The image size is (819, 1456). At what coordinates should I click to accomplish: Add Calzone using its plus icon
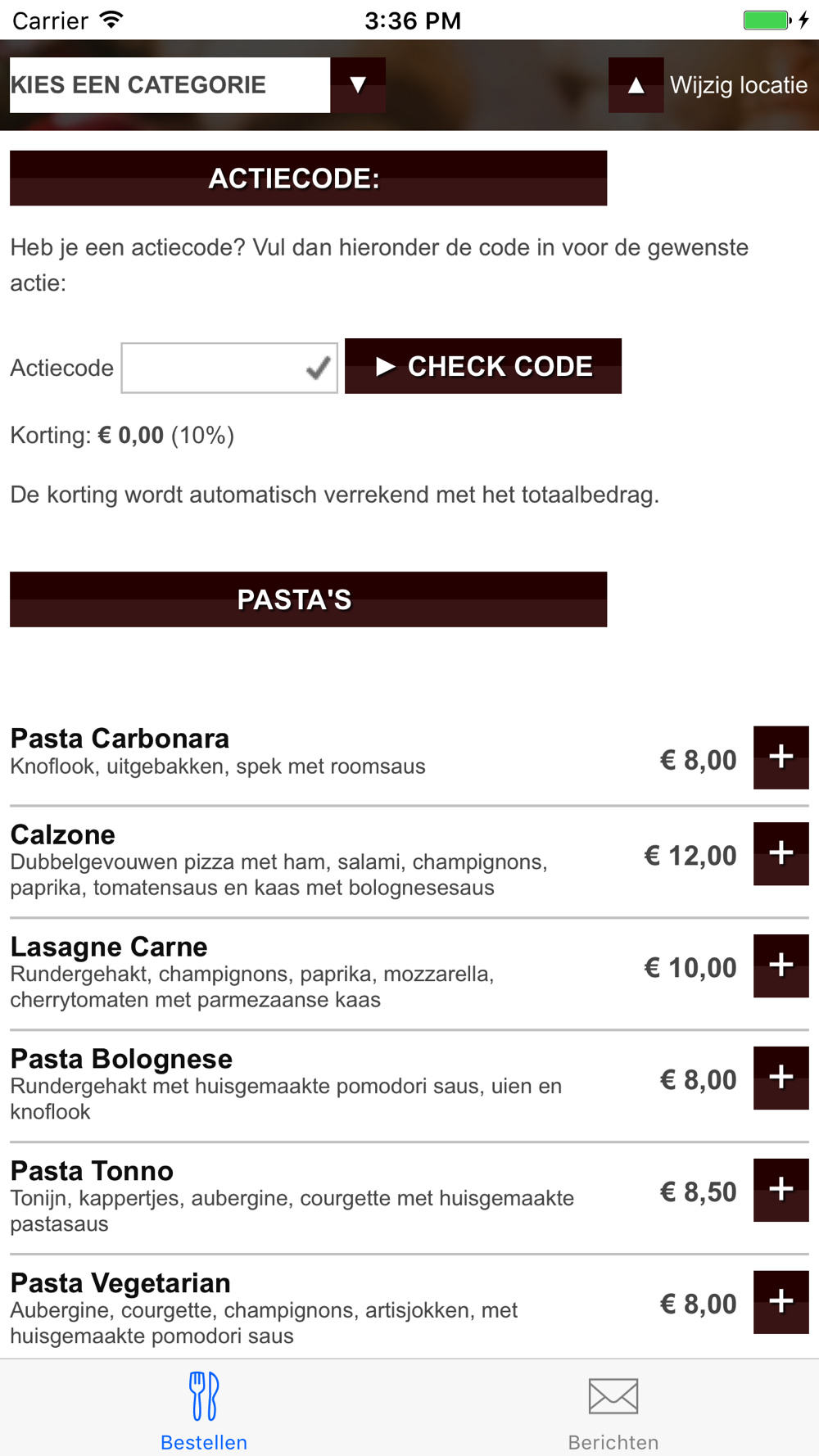point(781,853)
